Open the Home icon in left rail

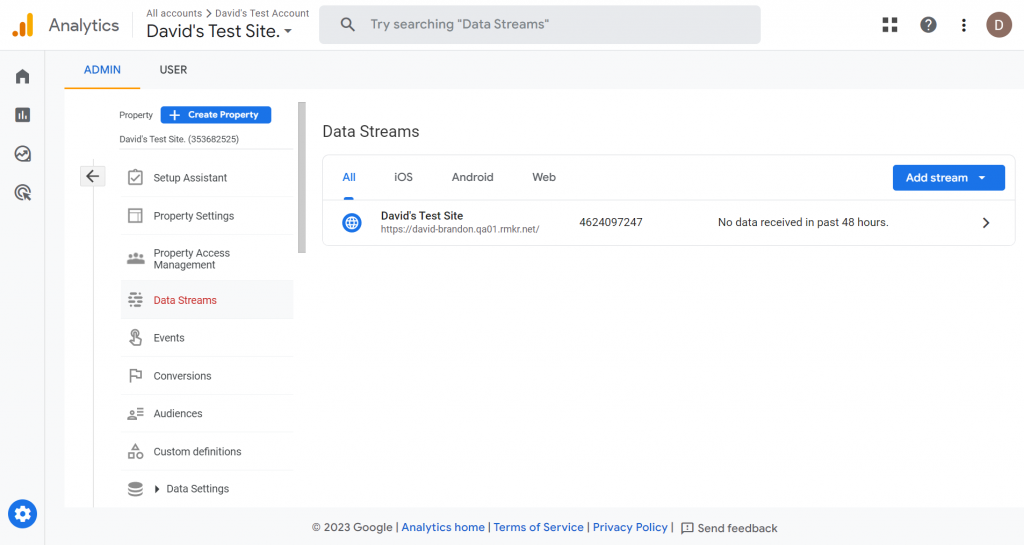tap(22, 76)
